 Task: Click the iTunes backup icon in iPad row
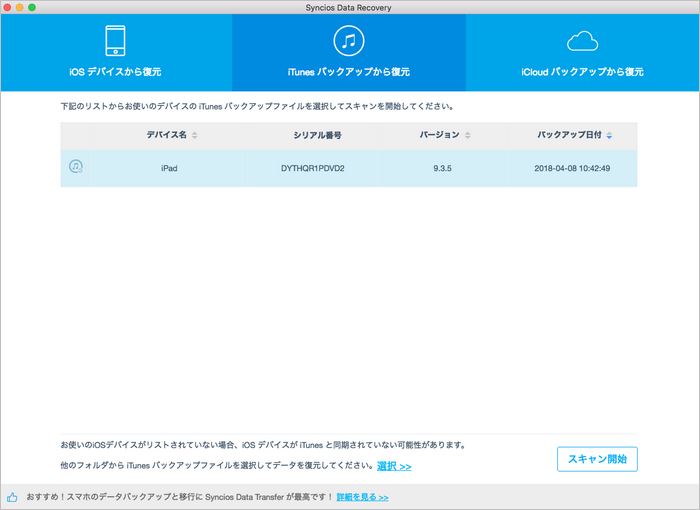[x=76, y=167]
